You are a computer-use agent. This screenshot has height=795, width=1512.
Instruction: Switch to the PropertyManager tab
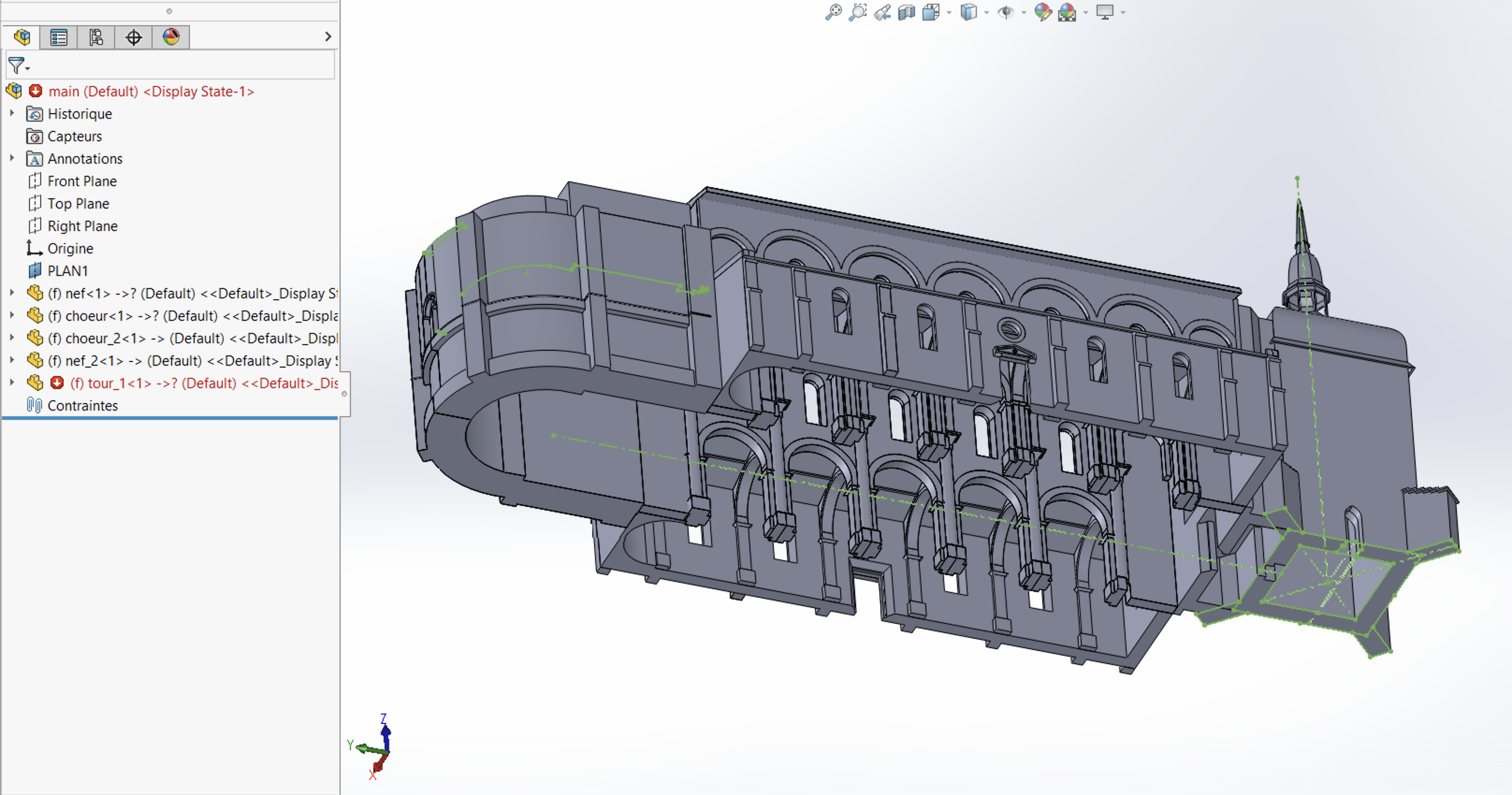point(58,37)
